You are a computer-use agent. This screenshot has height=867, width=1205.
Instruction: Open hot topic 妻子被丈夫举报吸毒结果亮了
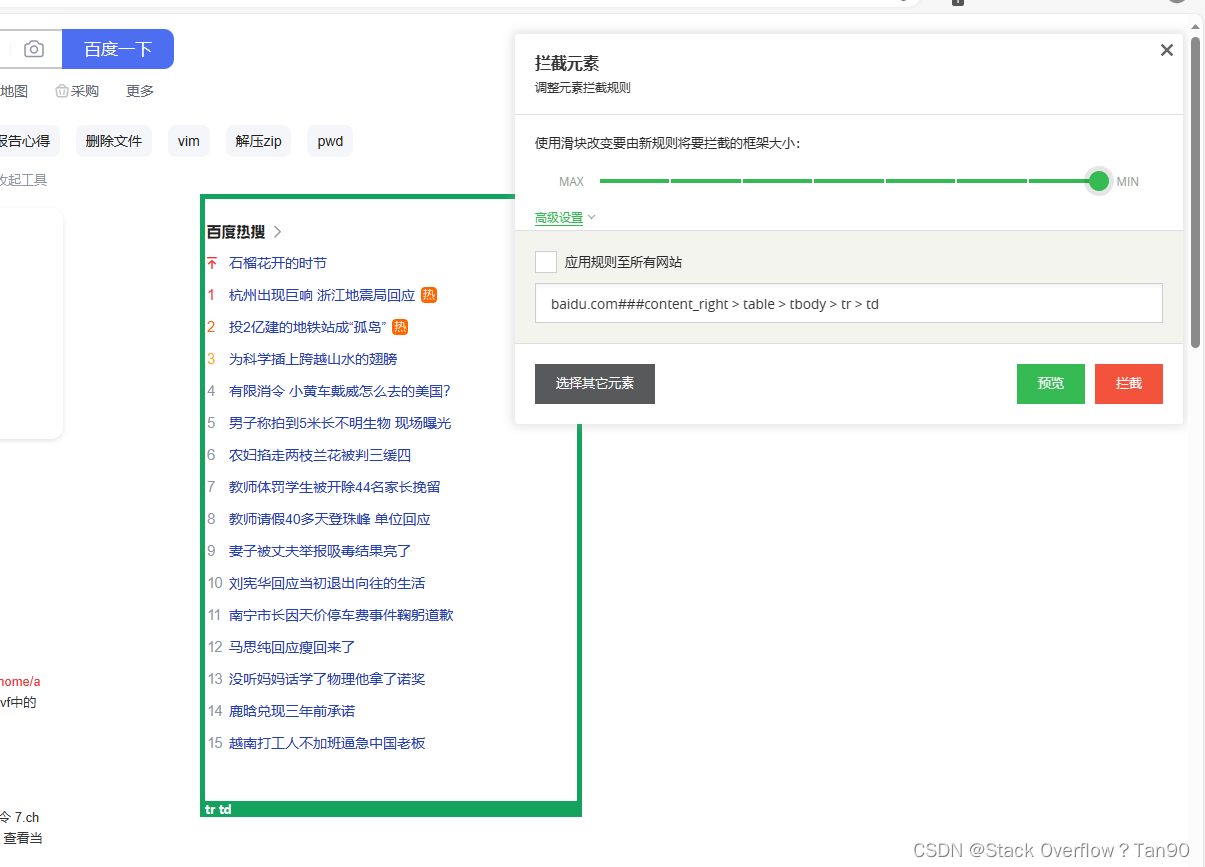click(320, 551)
